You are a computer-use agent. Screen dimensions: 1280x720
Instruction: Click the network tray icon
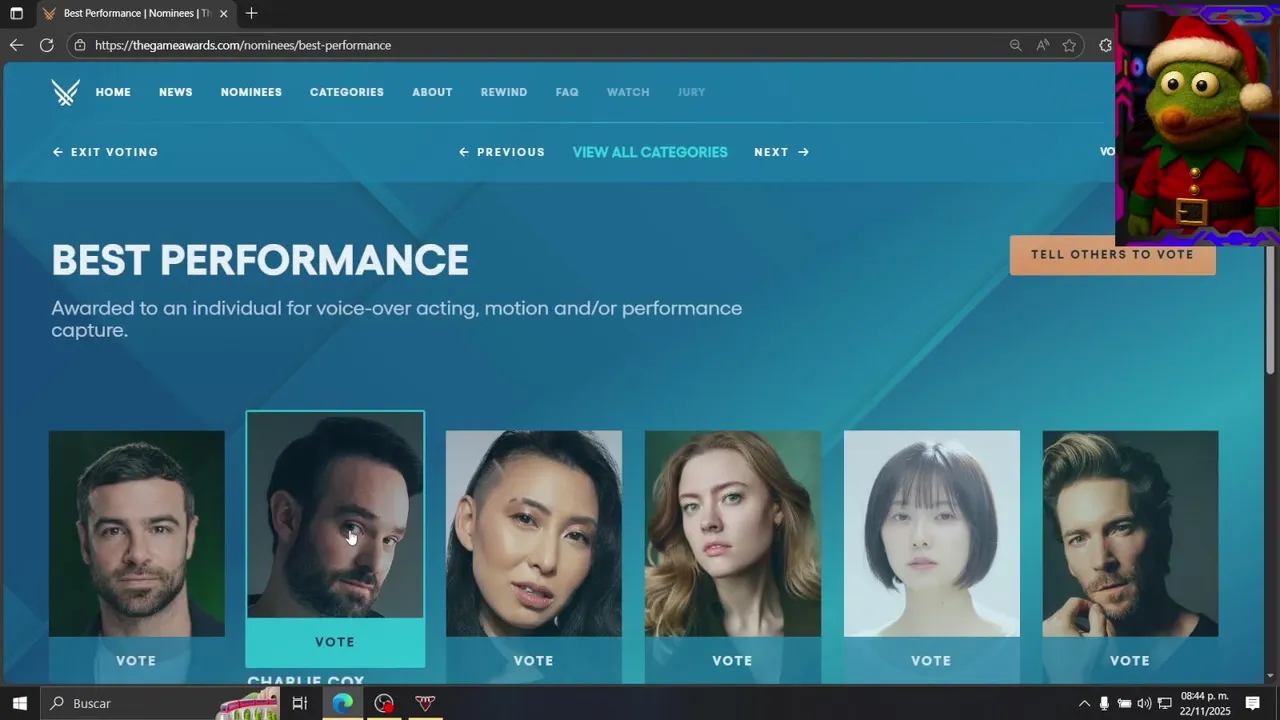(1164, 703)
